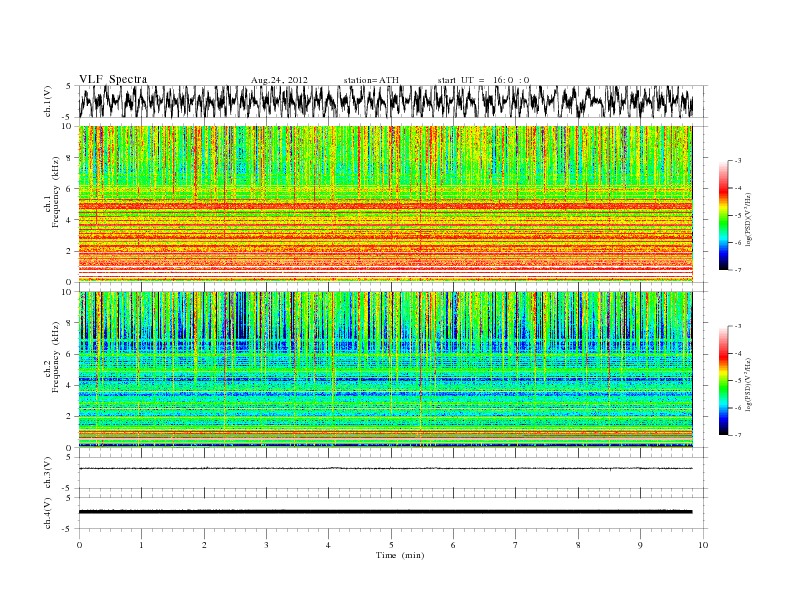This screenshot has height=612, width=792.
Task: Click the "6" kHz tick on ch.2 spectrogram
Action: pyautogui.click(x=69, y=354)
